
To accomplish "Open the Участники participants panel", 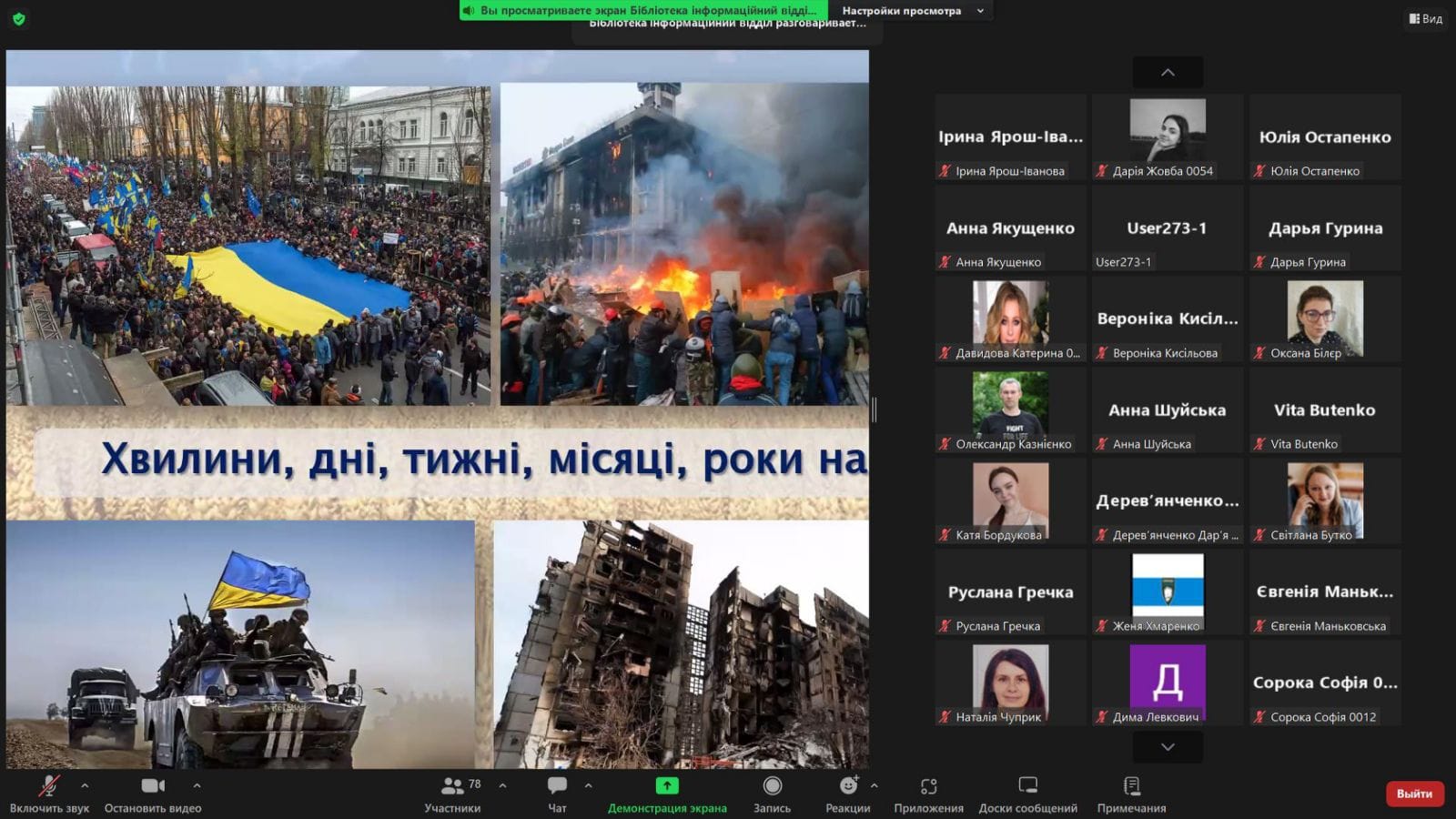I will [452, 793].
